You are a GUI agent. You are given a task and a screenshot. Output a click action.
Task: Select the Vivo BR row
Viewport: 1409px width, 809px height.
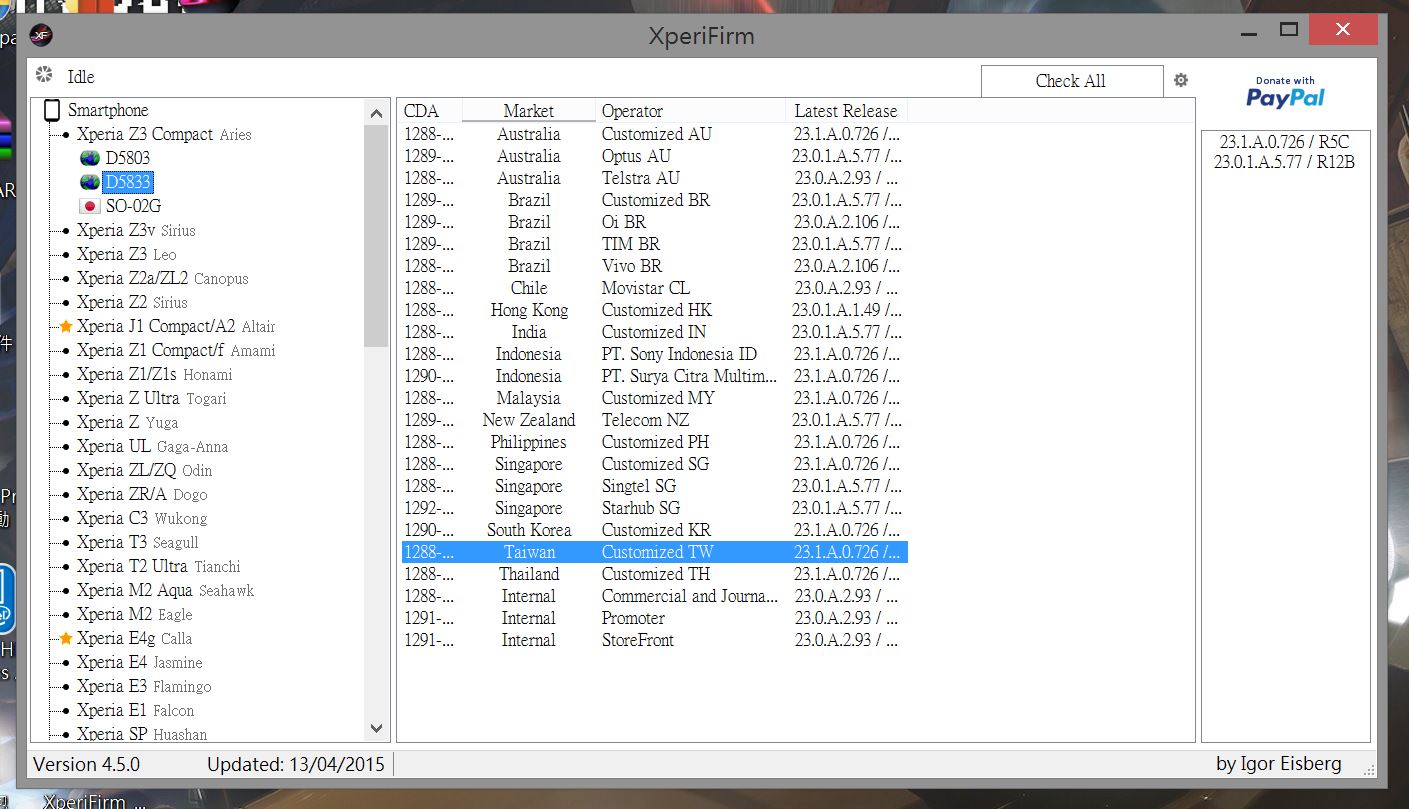click(654, 266)
